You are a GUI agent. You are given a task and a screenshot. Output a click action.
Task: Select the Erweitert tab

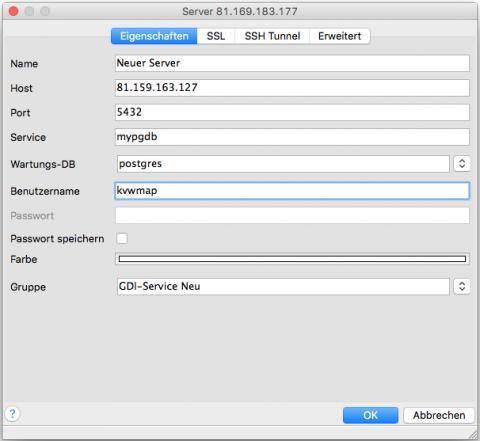click(x=340, y=36)
